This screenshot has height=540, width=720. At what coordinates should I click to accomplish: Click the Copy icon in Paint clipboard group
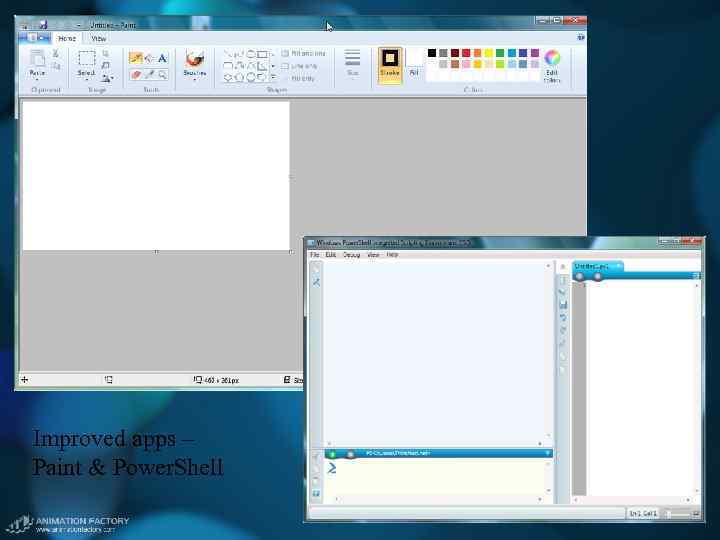(x=56, y=67)
